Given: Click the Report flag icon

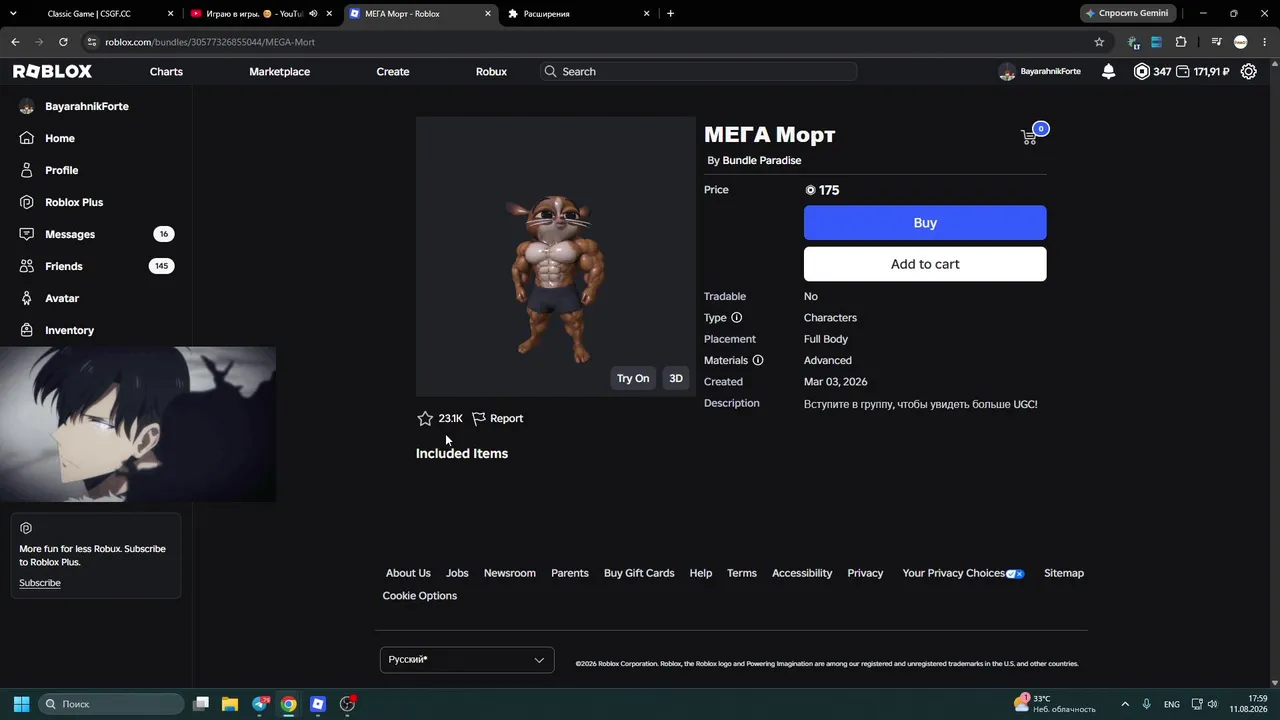Looking at the screenshot, I should tap(479, 418).
